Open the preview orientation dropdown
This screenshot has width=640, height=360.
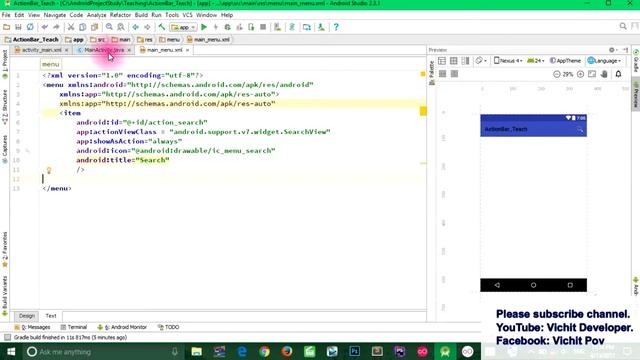(482, 61)
